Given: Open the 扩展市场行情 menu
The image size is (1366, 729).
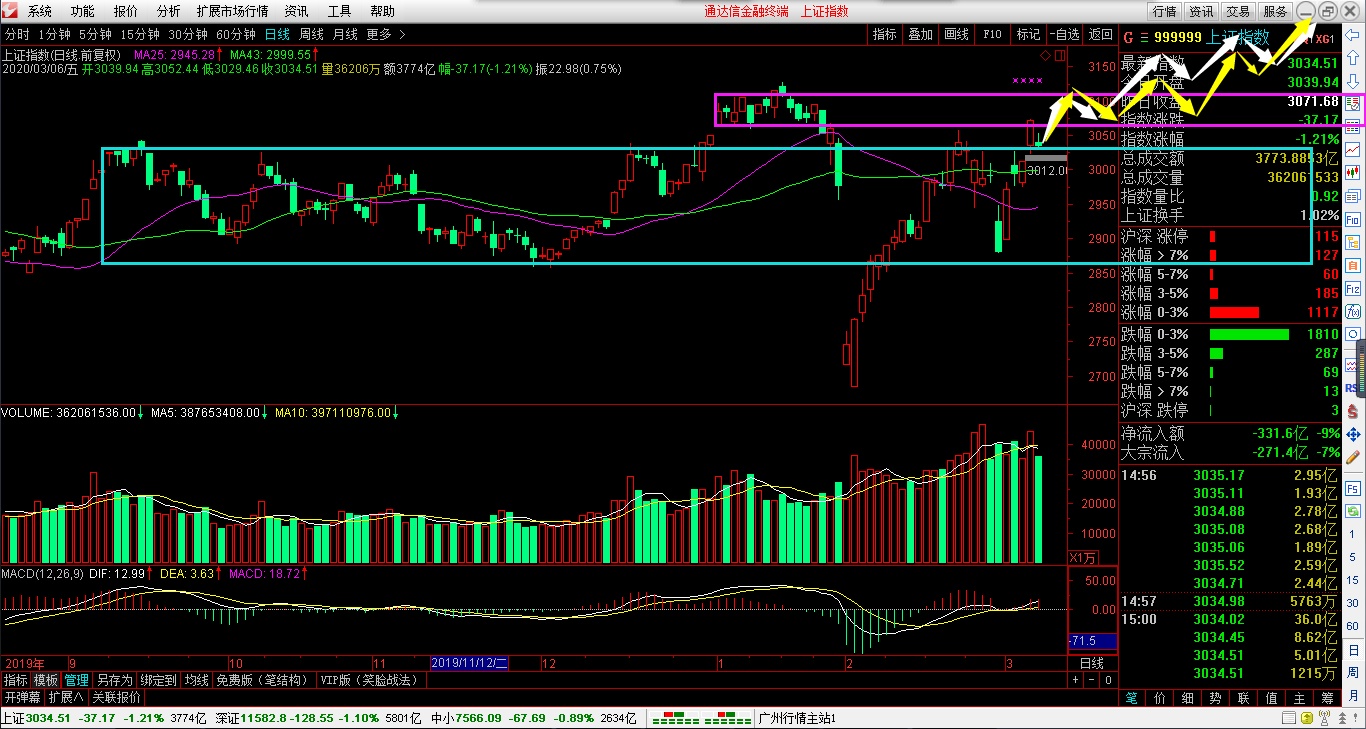Looking at the screenshot, I should [x=233, y=11].
